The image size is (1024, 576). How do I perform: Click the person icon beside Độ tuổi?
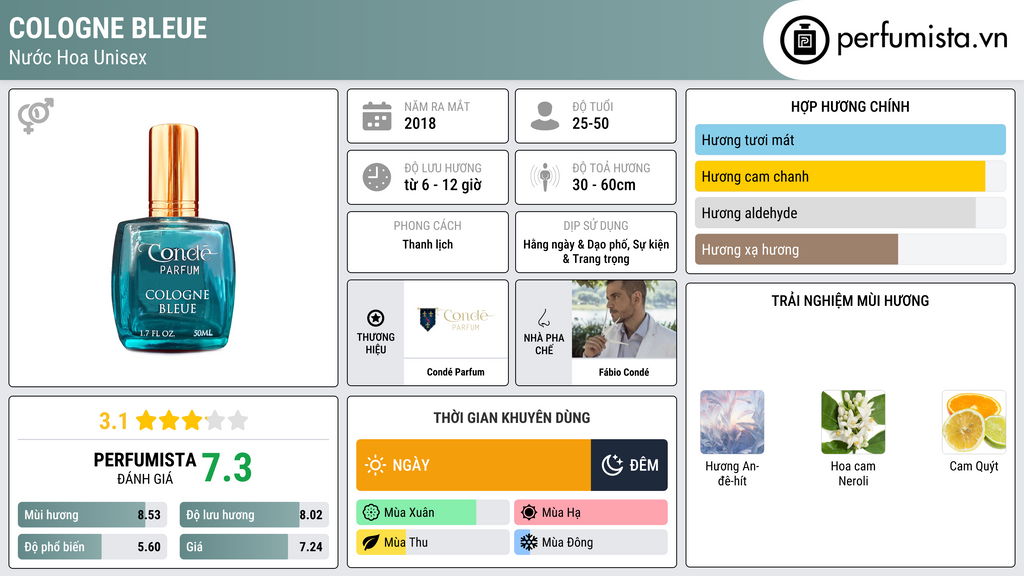coord(545,116)
